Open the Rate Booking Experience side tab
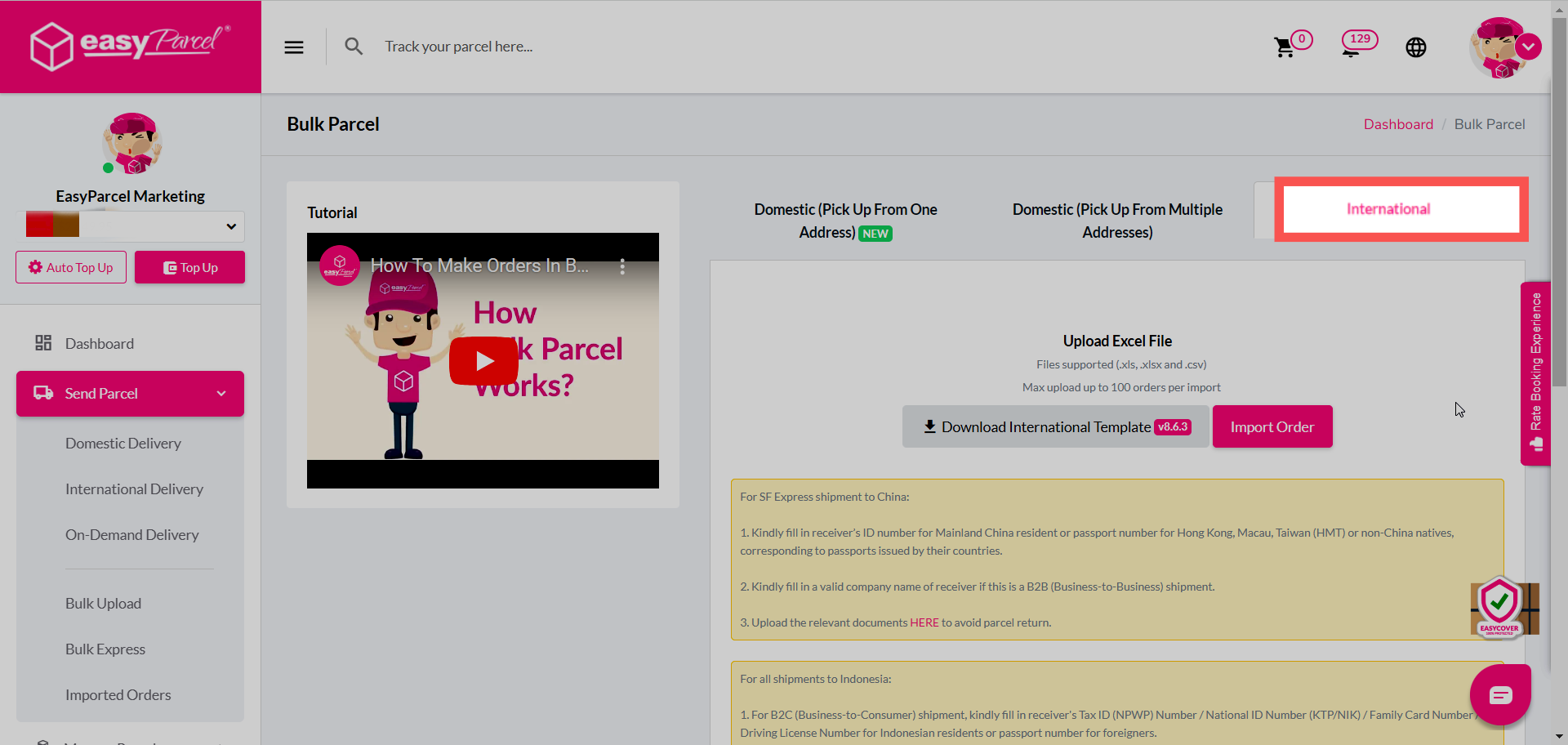 coord(1535,373)
